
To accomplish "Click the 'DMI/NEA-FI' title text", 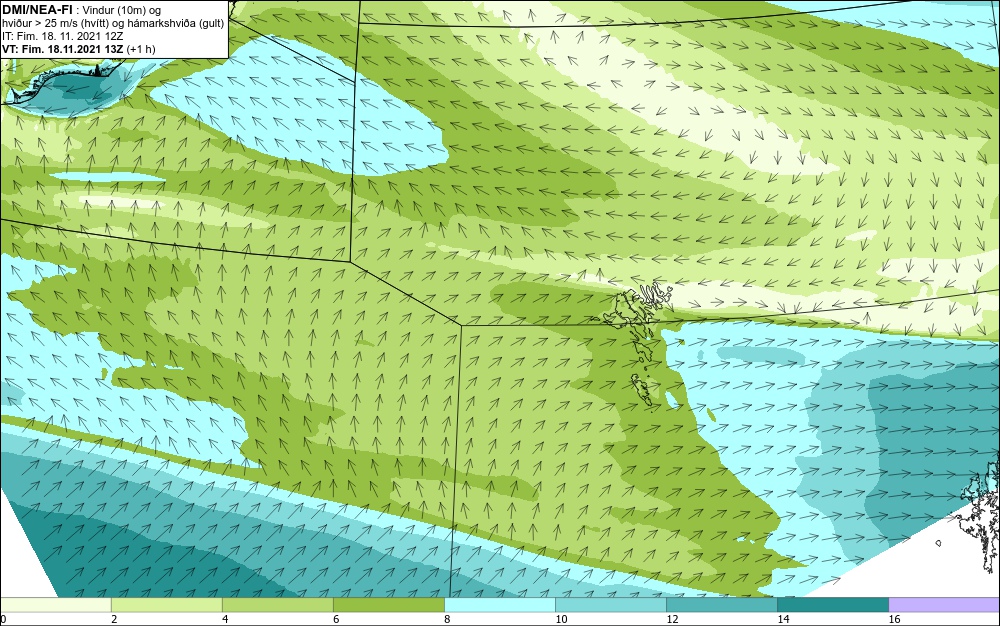I will [37, 9].
